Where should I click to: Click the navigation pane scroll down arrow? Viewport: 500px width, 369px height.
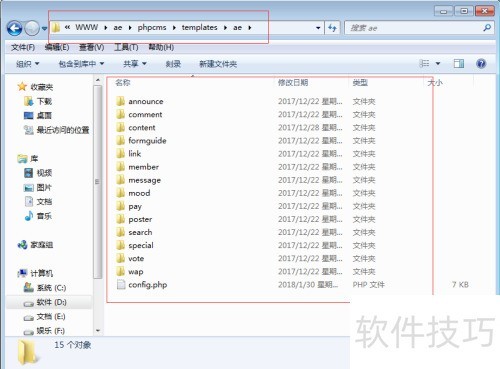click(98, 331)
